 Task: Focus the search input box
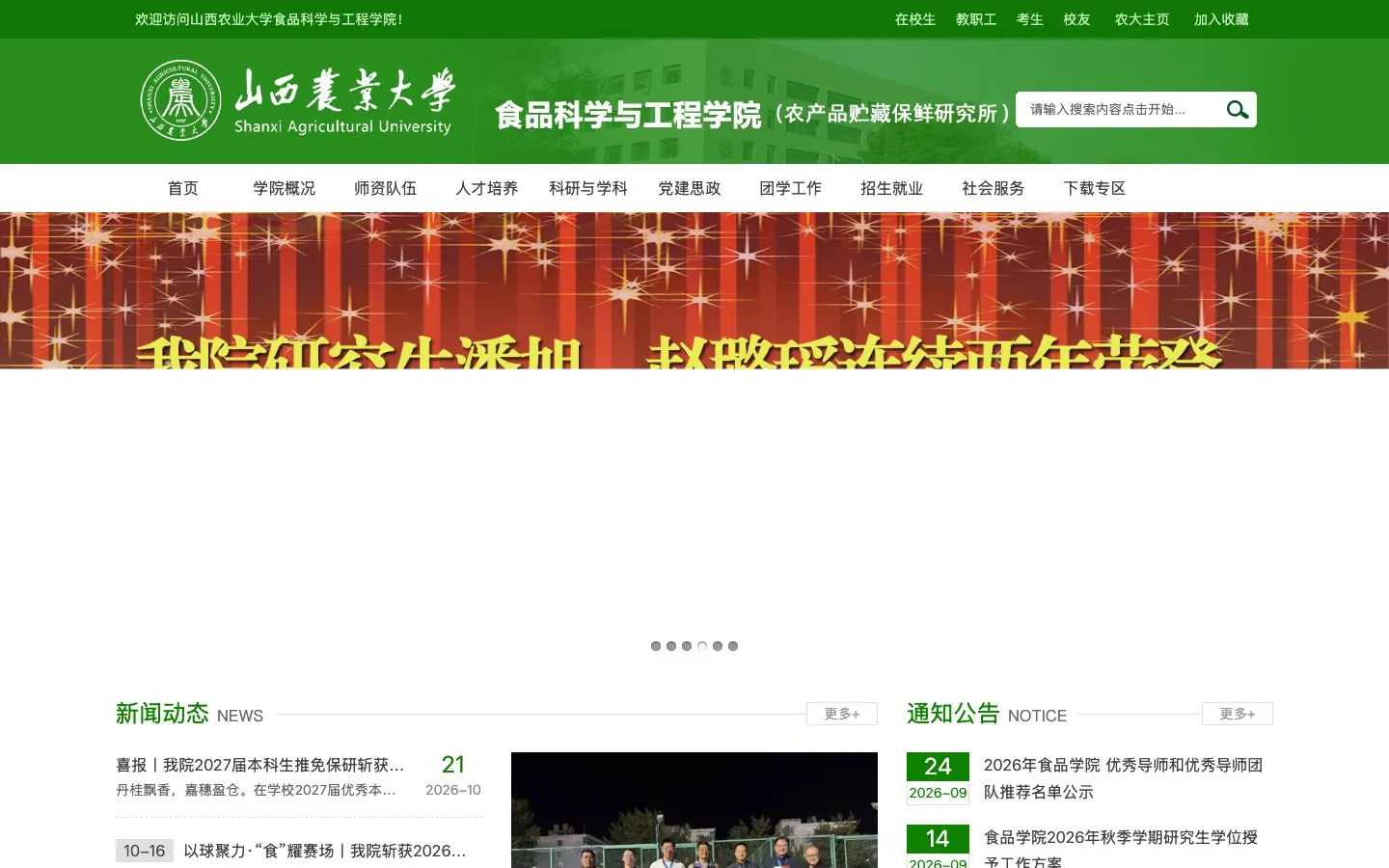pos(1119,110)
